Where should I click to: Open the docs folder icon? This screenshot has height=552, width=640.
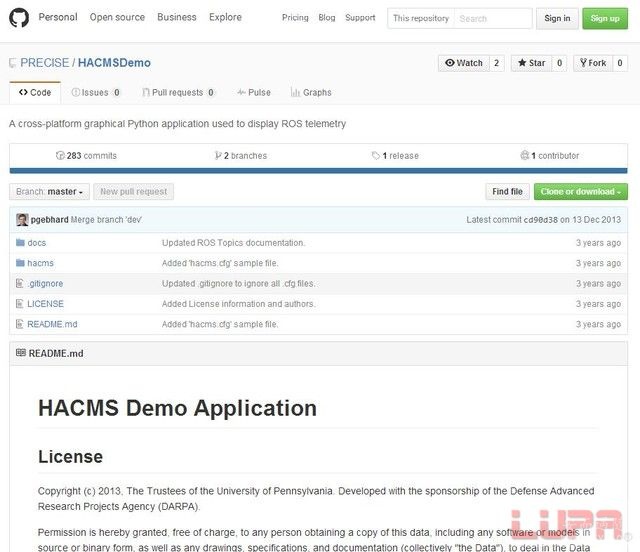pyautogui.click(x=20, y=243)
